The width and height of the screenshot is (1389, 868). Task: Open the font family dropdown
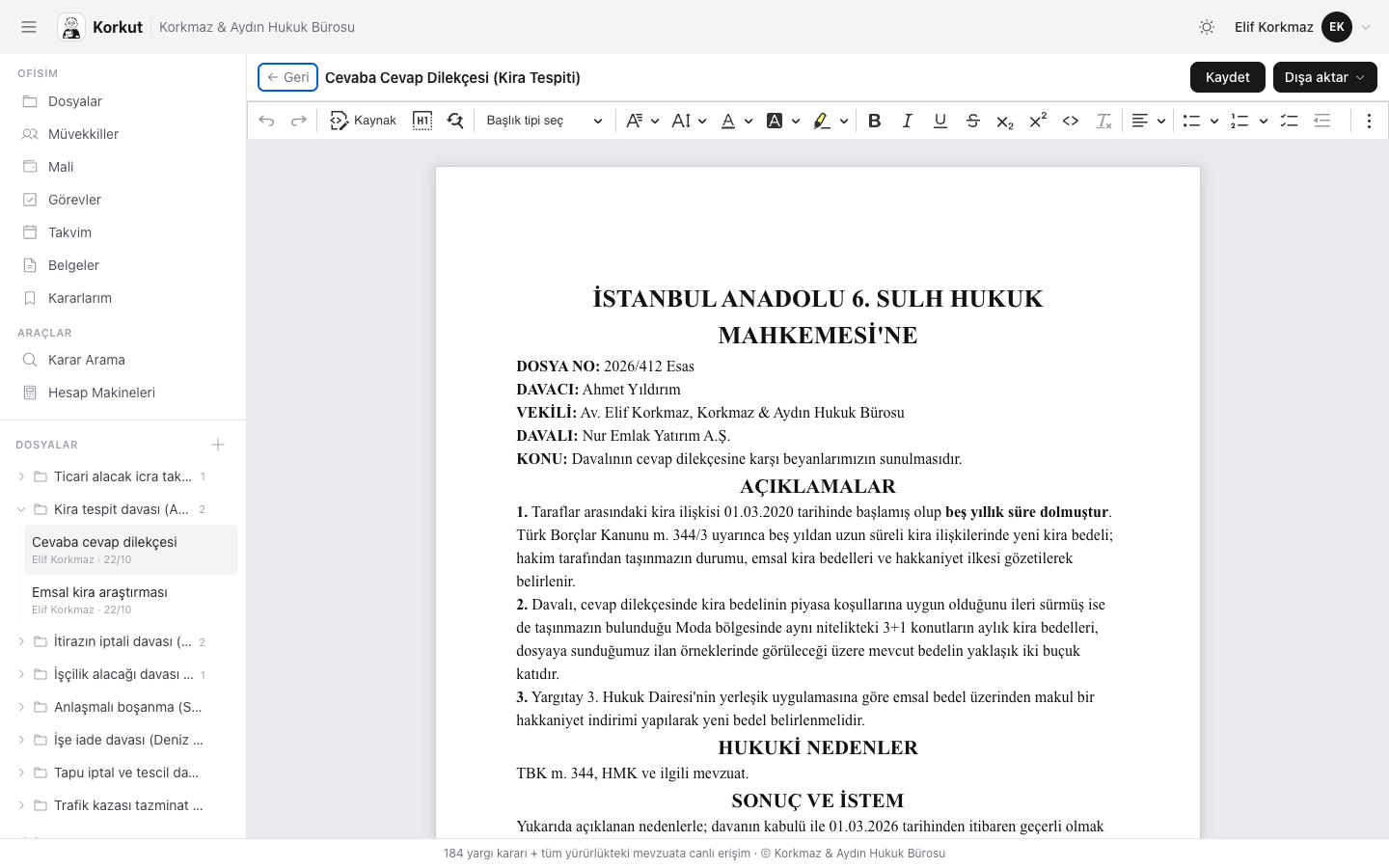[x=642, y=121]
